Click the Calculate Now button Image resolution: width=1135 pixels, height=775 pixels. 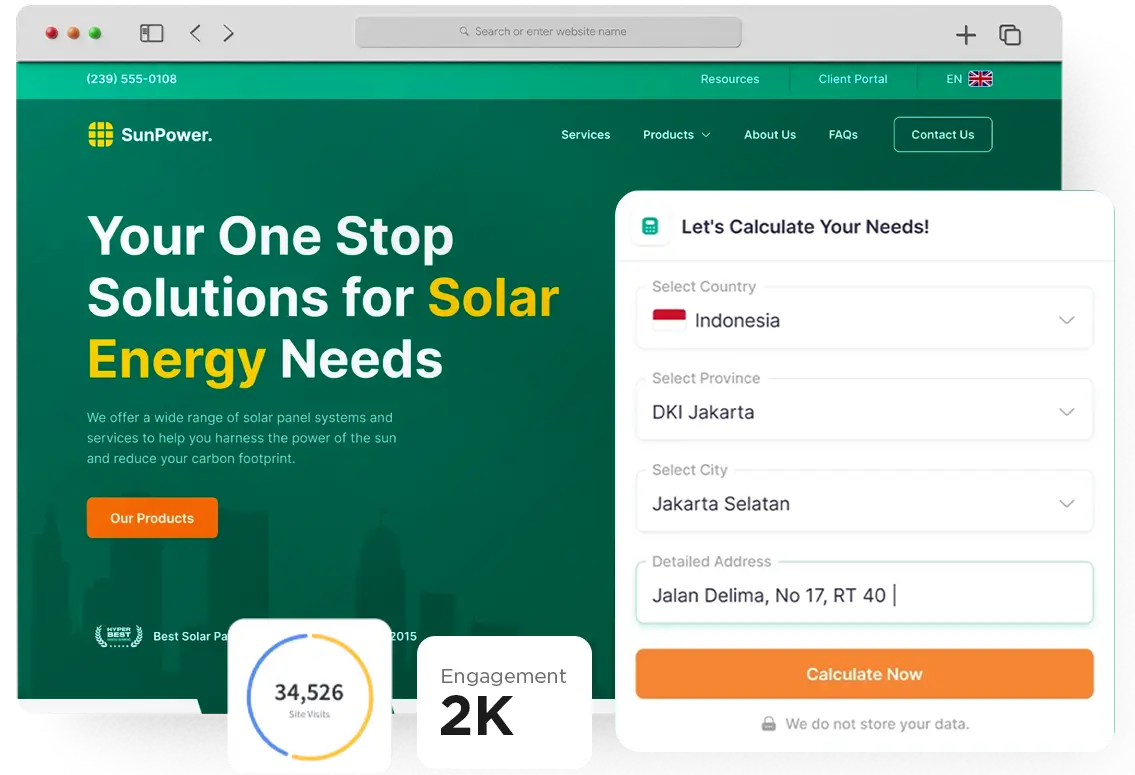click(x=864, y=674)
